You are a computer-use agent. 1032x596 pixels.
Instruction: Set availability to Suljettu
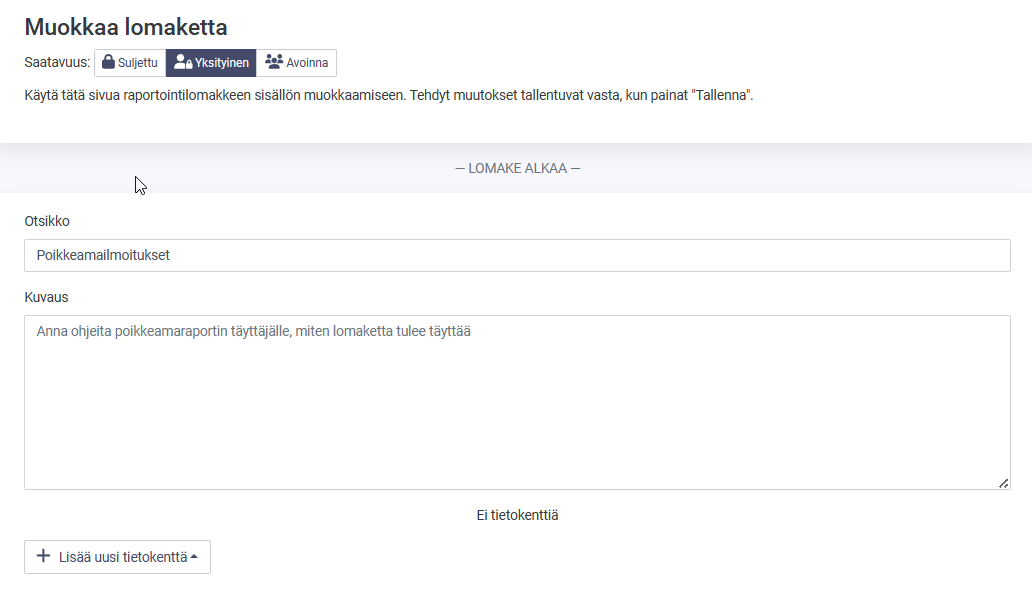pos(130,63)
